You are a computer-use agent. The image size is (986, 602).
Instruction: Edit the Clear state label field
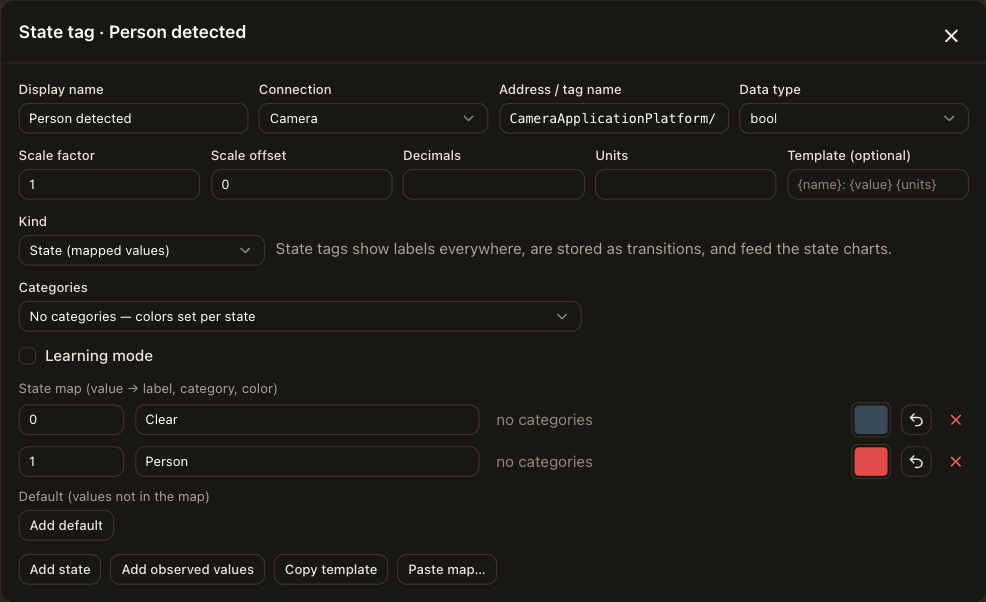pyautogui.click(x=307, y=420)
